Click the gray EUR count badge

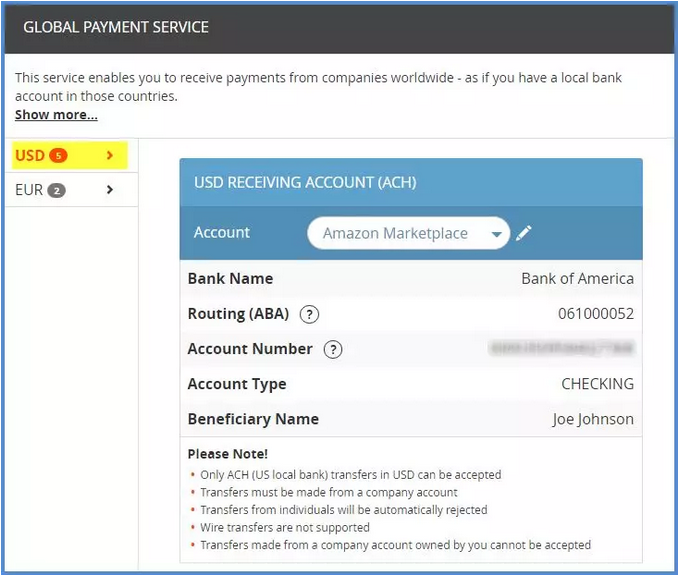[56, 190]
